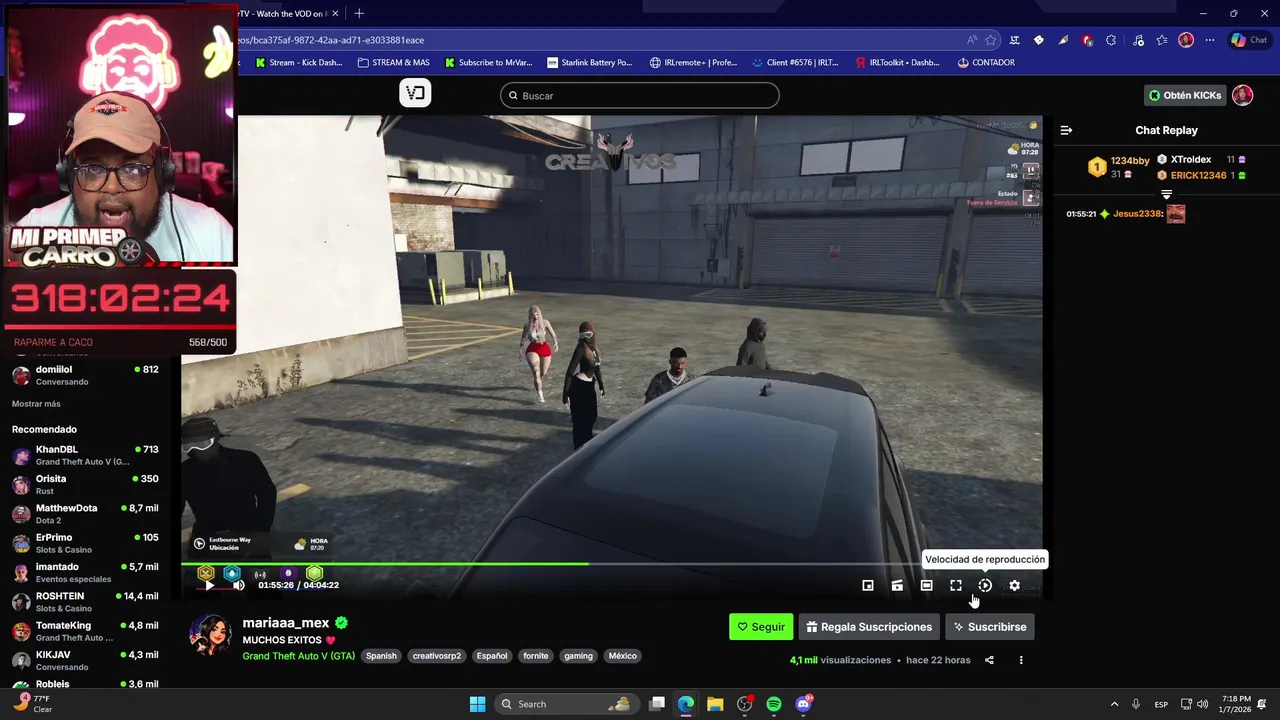Screen dimensions: 1280x720
Task: Select the México tag
Action: coord(622,656)
